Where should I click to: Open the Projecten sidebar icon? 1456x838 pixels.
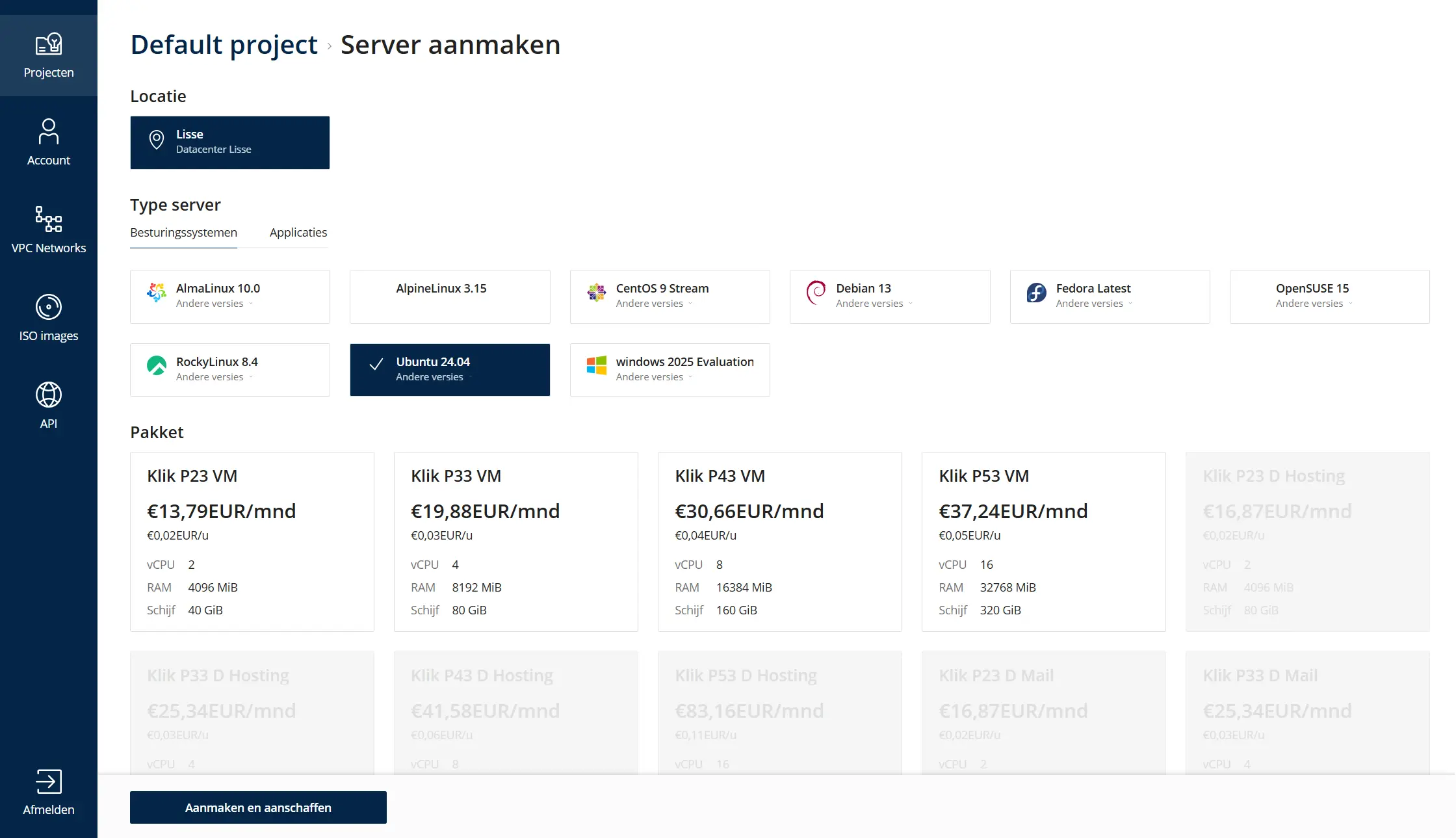[x=49, y=44]
